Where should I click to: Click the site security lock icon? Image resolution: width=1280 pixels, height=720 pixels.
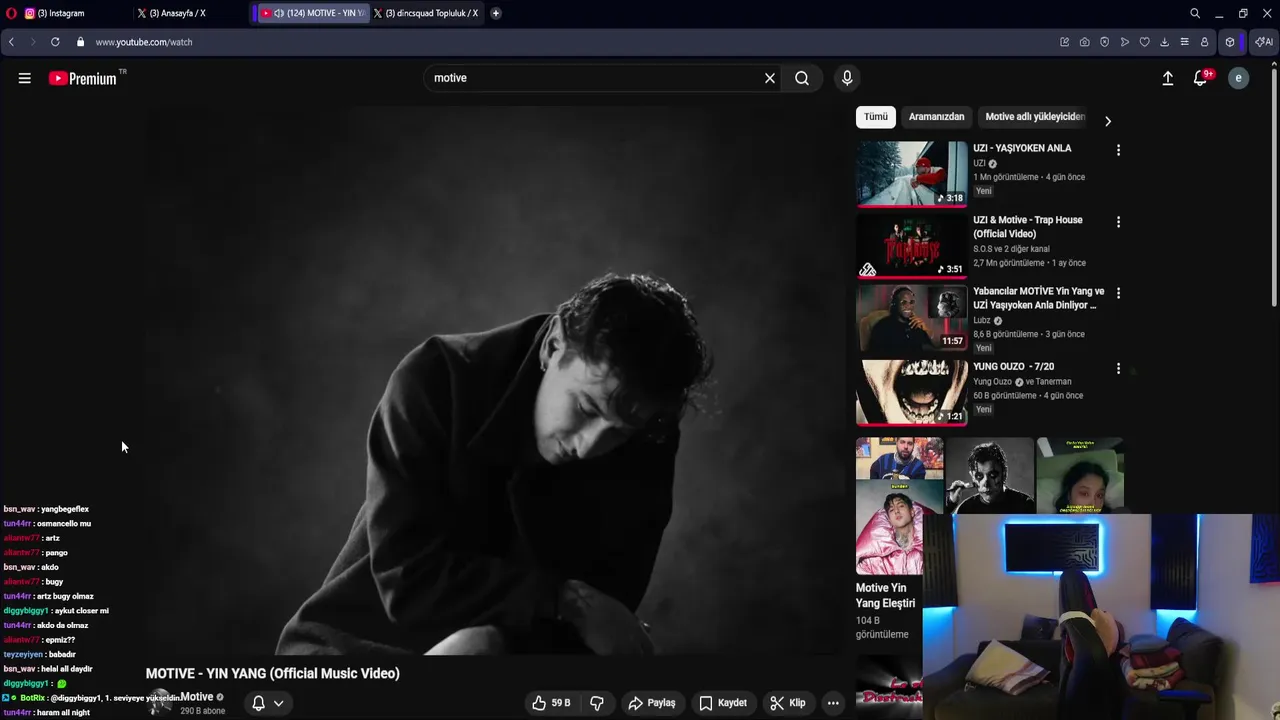click(x=81, y=42)
